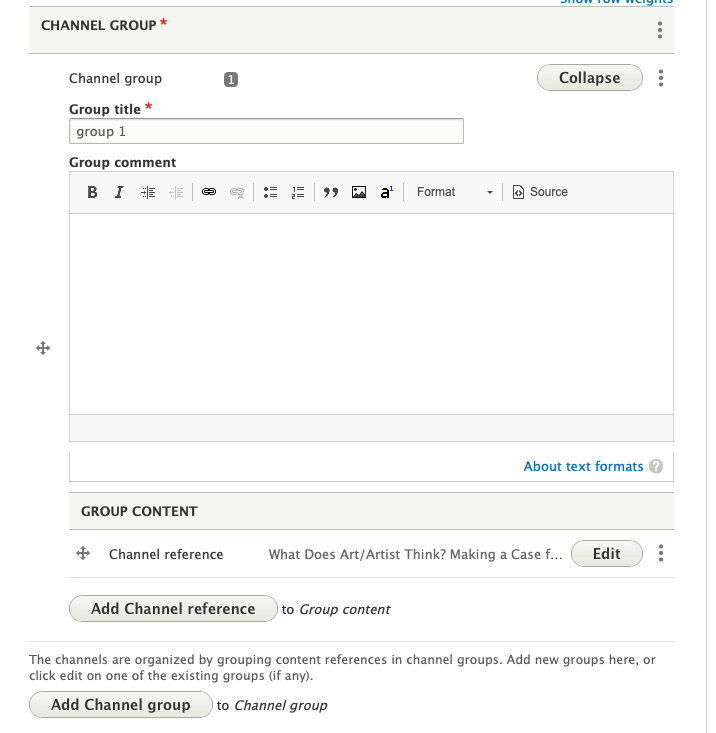Collapse the Channel group

[x=589, y=78]
